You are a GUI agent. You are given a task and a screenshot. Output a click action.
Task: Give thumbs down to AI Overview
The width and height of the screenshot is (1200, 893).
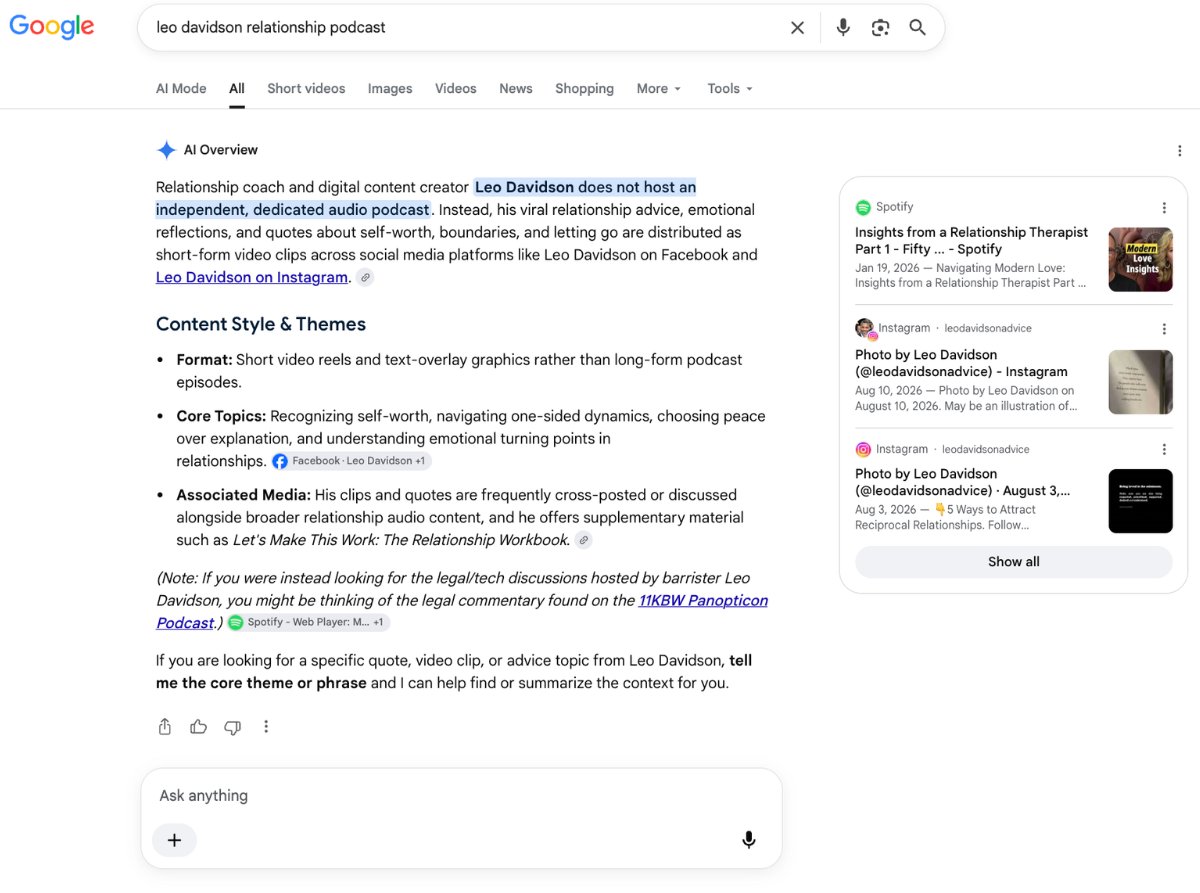click(x=232, y=727)
